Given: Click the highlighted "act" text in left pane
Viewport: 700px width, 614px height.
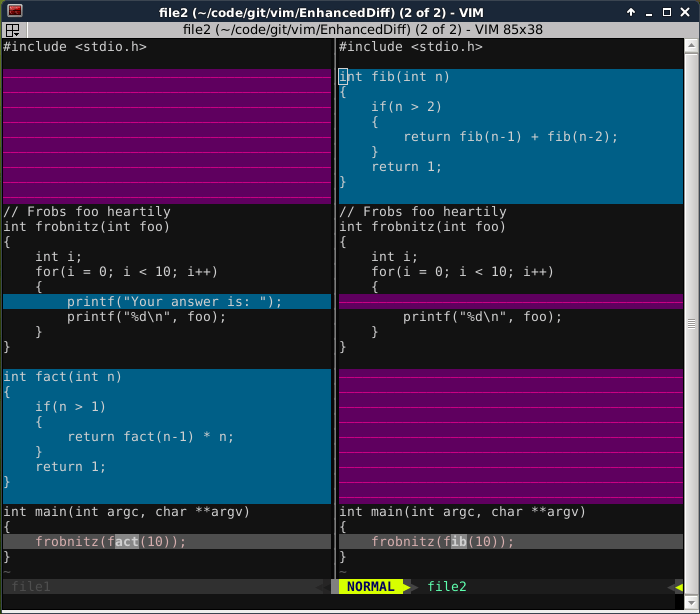Looking at the screenshot, I should pos(127,542).
